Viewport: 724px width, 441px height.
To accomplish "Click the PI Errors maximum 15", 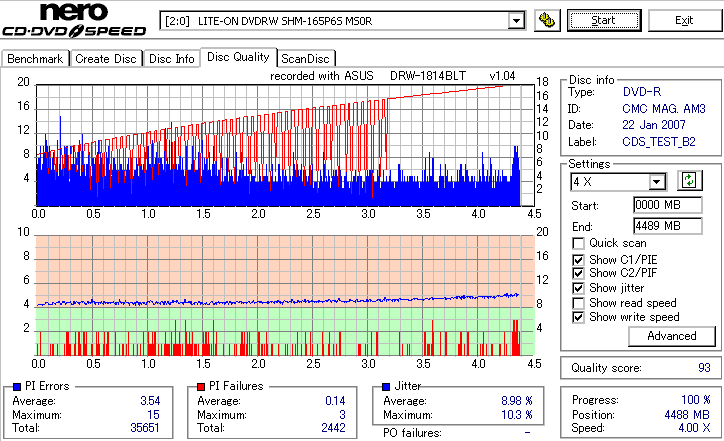I will point(153,415).
